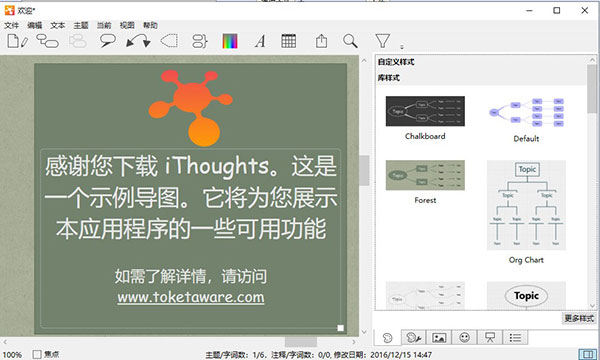Open the 主题 menu
600x360 pixels.
[x=81, y=25]
